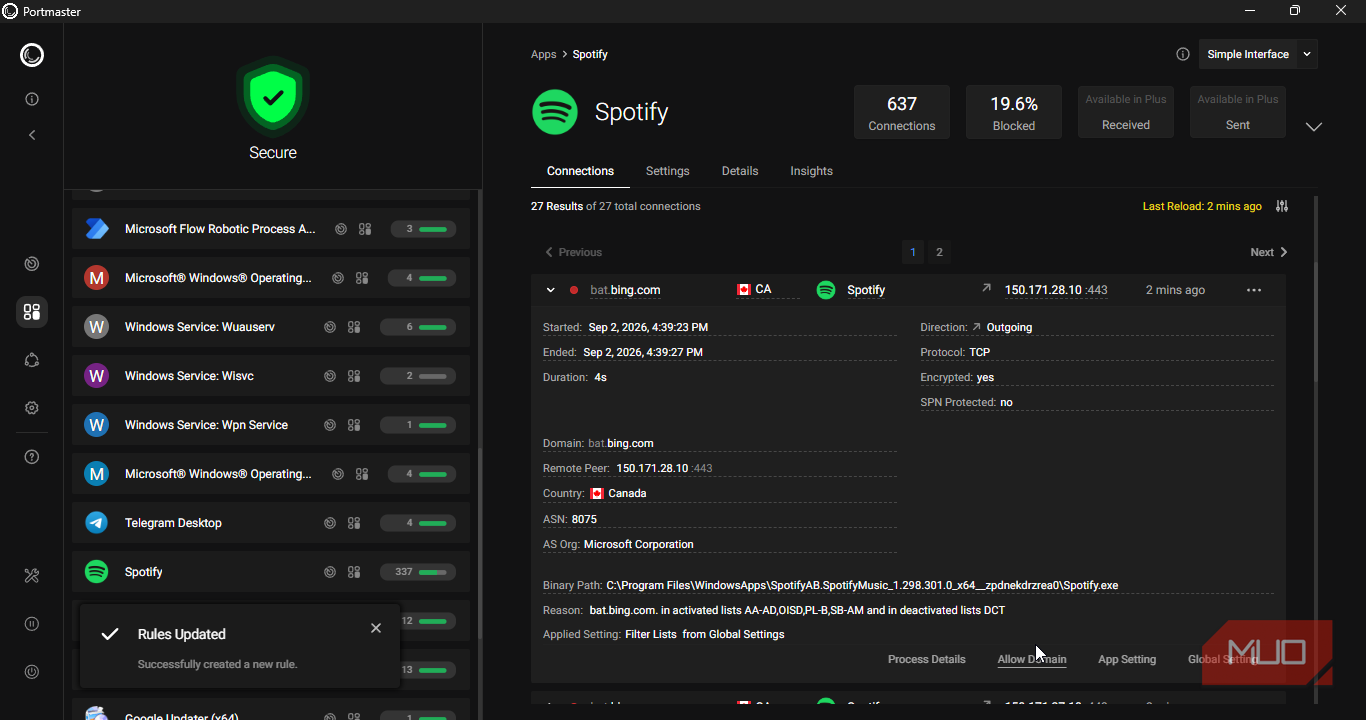This screenshot has width=1366, height=720.
Task: Click App Setting link
Action: [x=1127, y=659]
